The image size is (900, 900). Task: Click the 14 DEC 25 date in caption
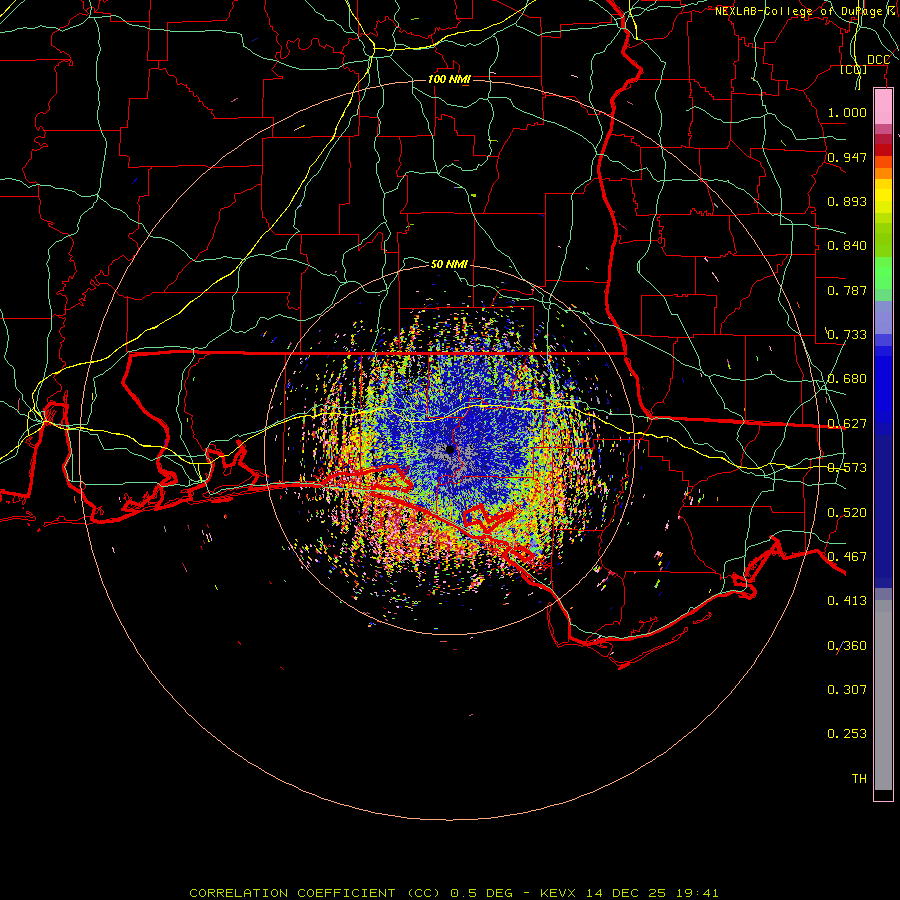pyautogui.click(x=626, y=893)
